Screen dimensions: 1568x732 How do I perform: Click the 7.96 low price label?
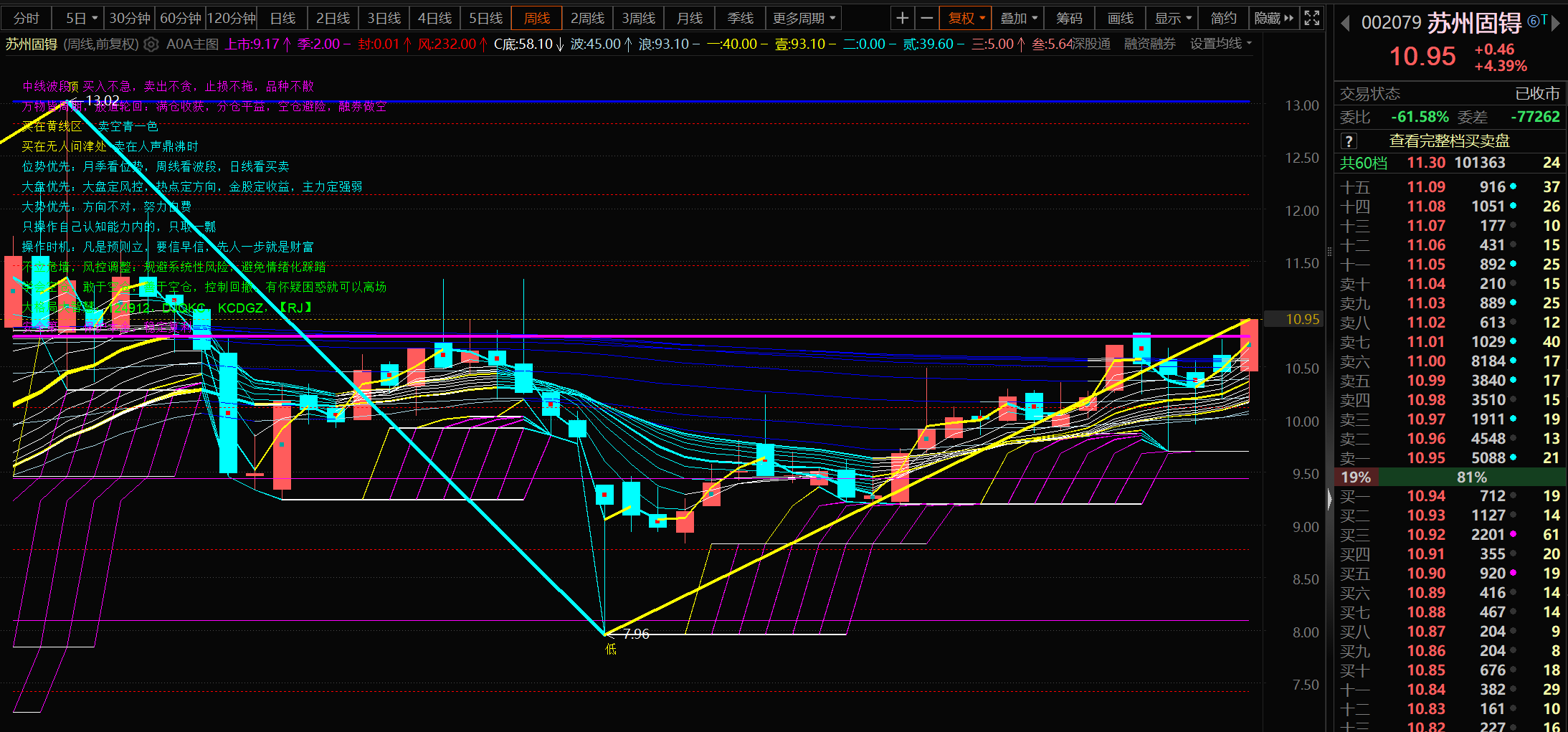tap(636, 634)
